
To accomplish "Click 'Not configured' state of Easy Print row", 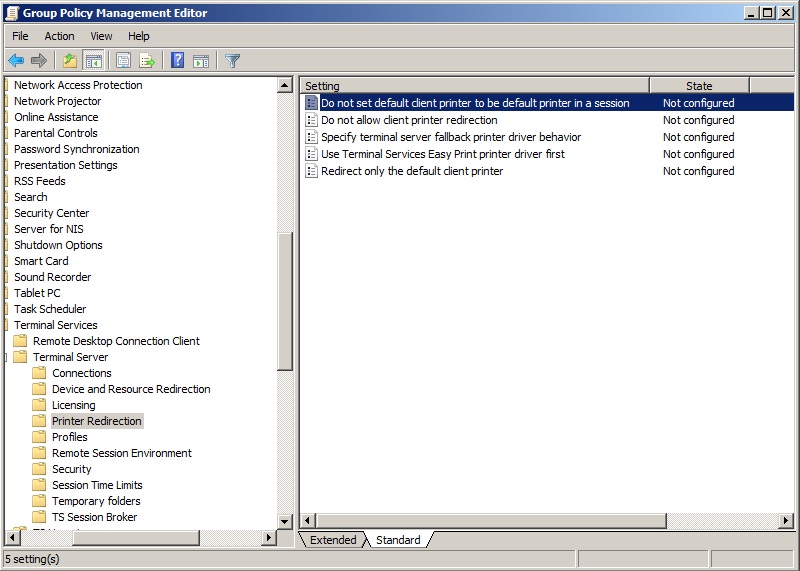I will 698,154.
